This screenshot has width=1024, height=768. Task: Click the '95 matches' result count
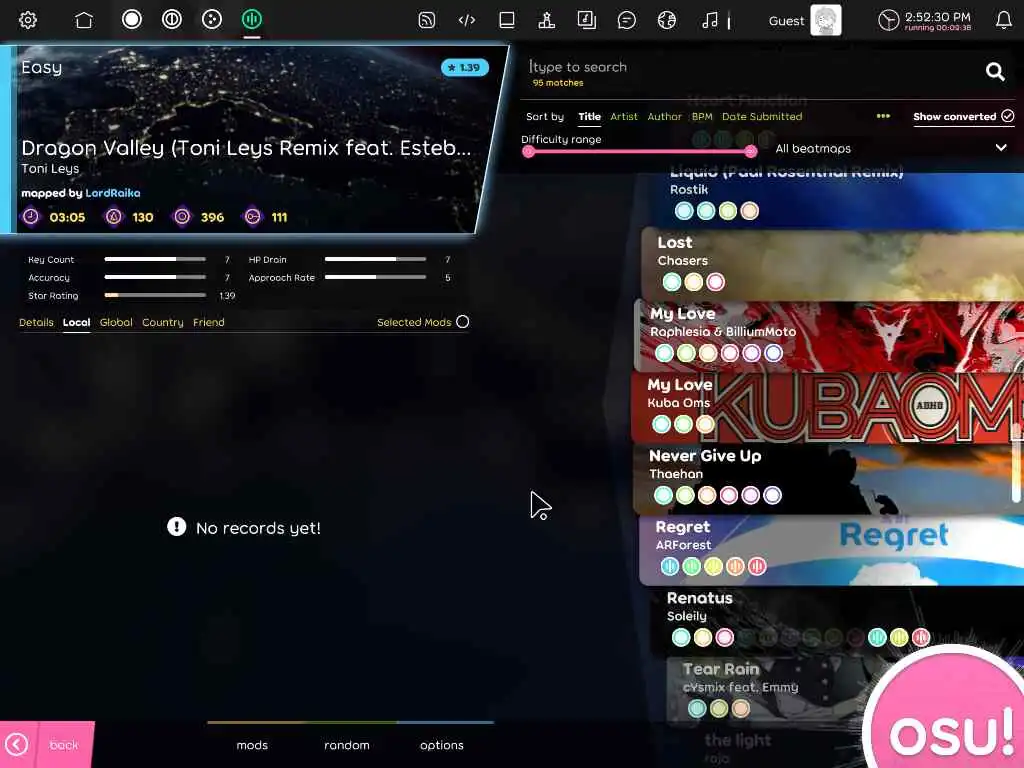click(x=558, y=83)
